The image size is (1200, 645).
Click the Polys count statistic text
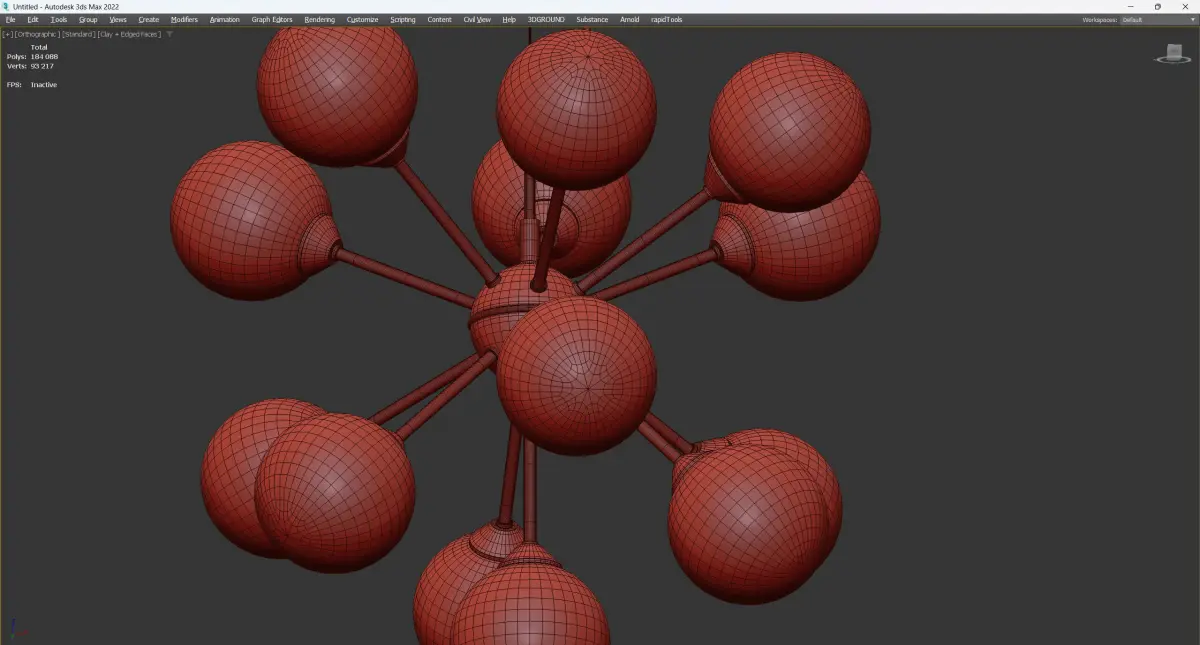[x=32, y=57]
